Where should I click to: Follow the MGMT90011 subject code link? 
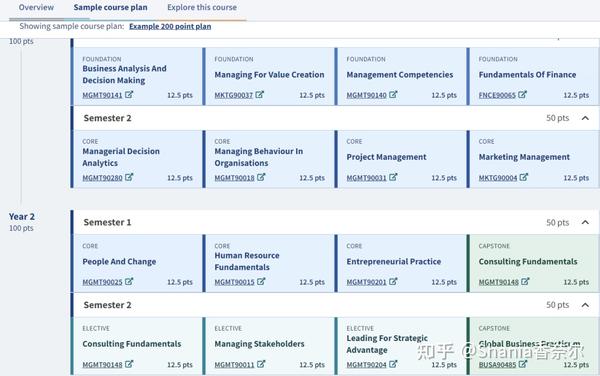pyautogui.click(x=234, y=365)
